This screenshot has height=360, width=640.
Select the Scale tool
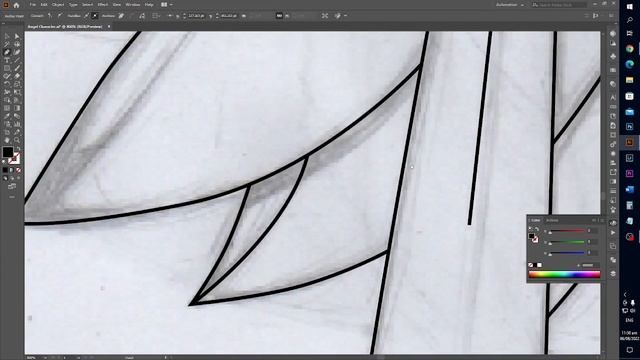tap(17, 84)
